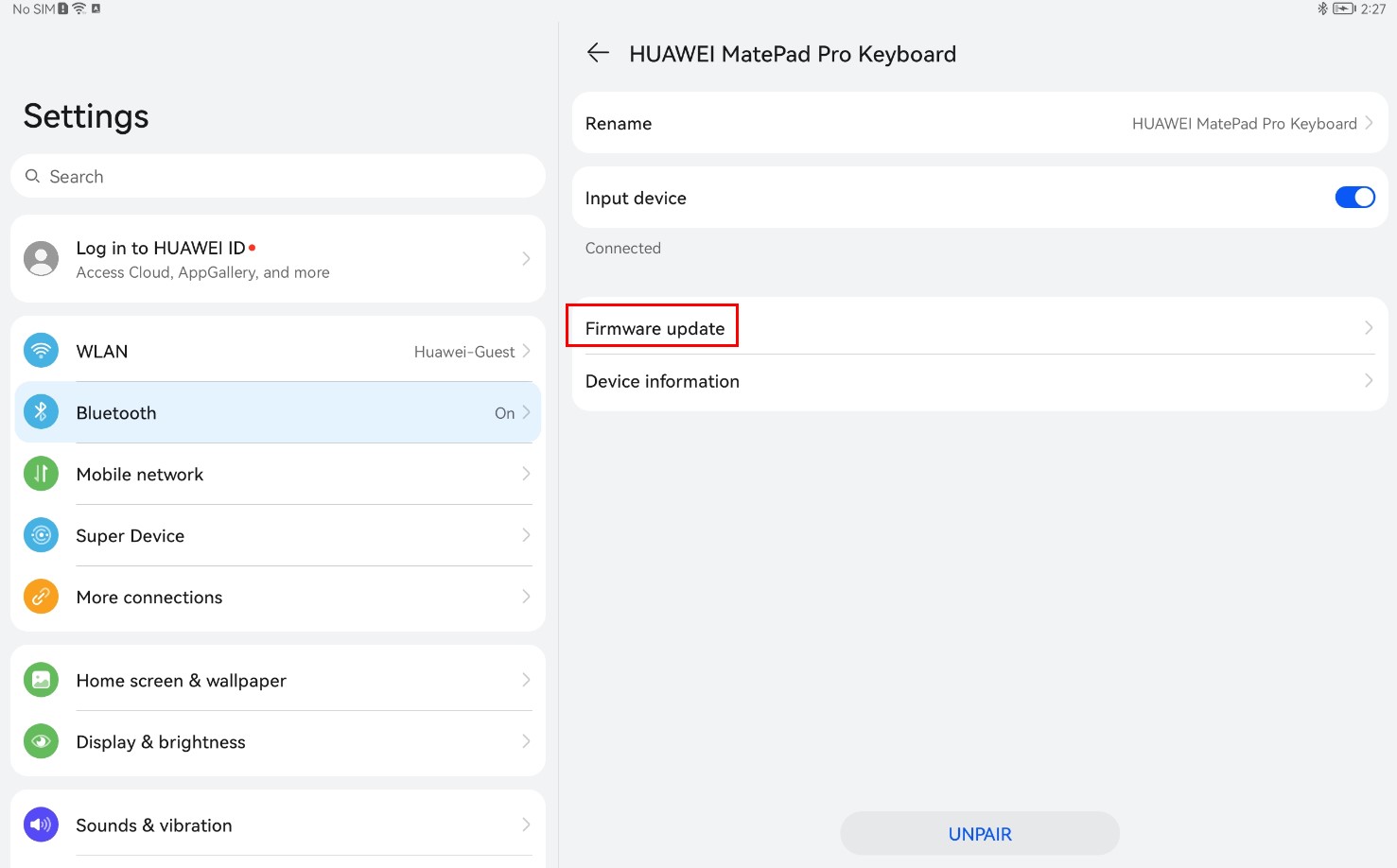The height and width of the screenshot is (868, 1397).
Task: Click the Huawei-Guest network name
Action: pos(464,352)
